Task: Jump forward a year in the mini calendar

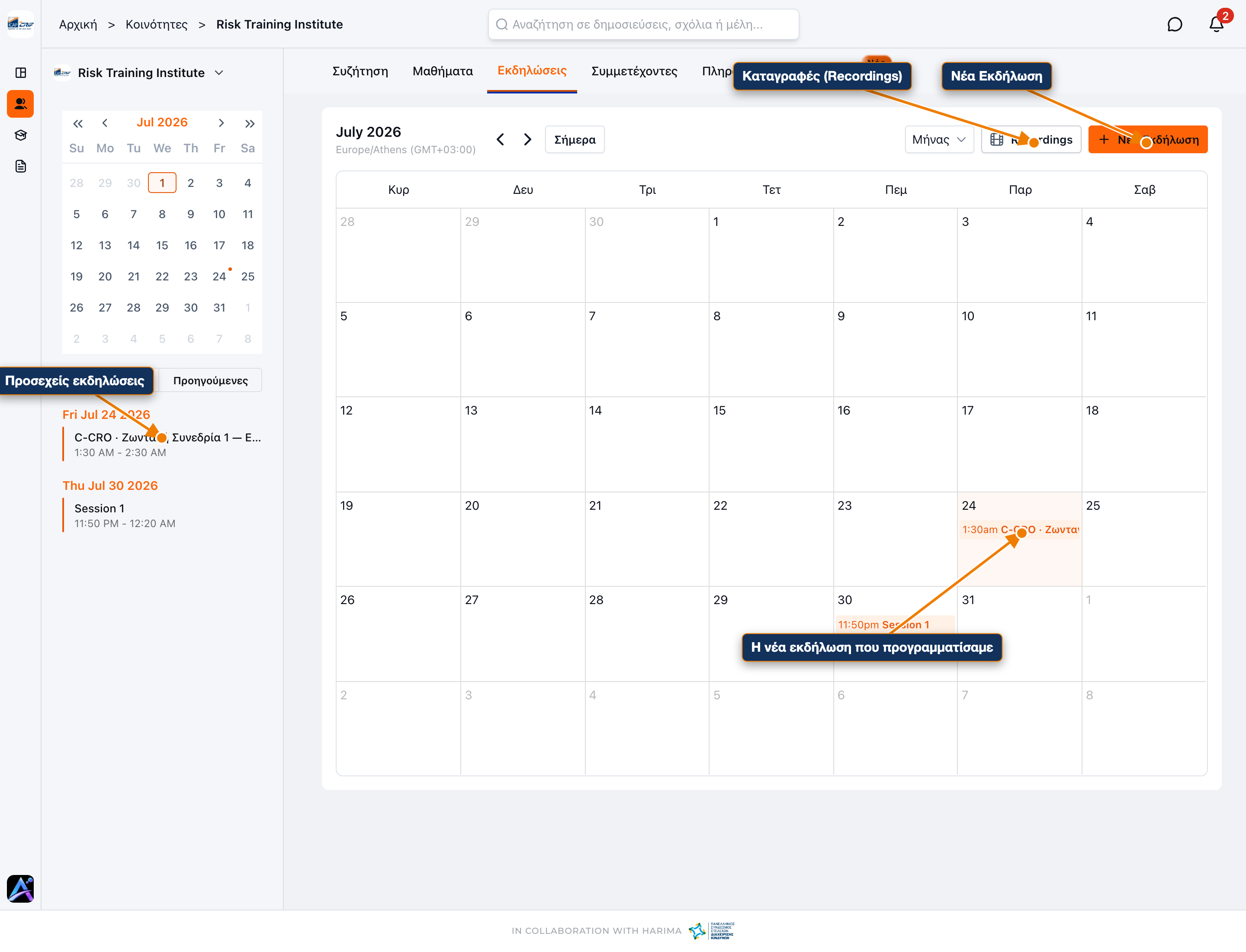Action: pyautogui.click(x=249, y=123)
